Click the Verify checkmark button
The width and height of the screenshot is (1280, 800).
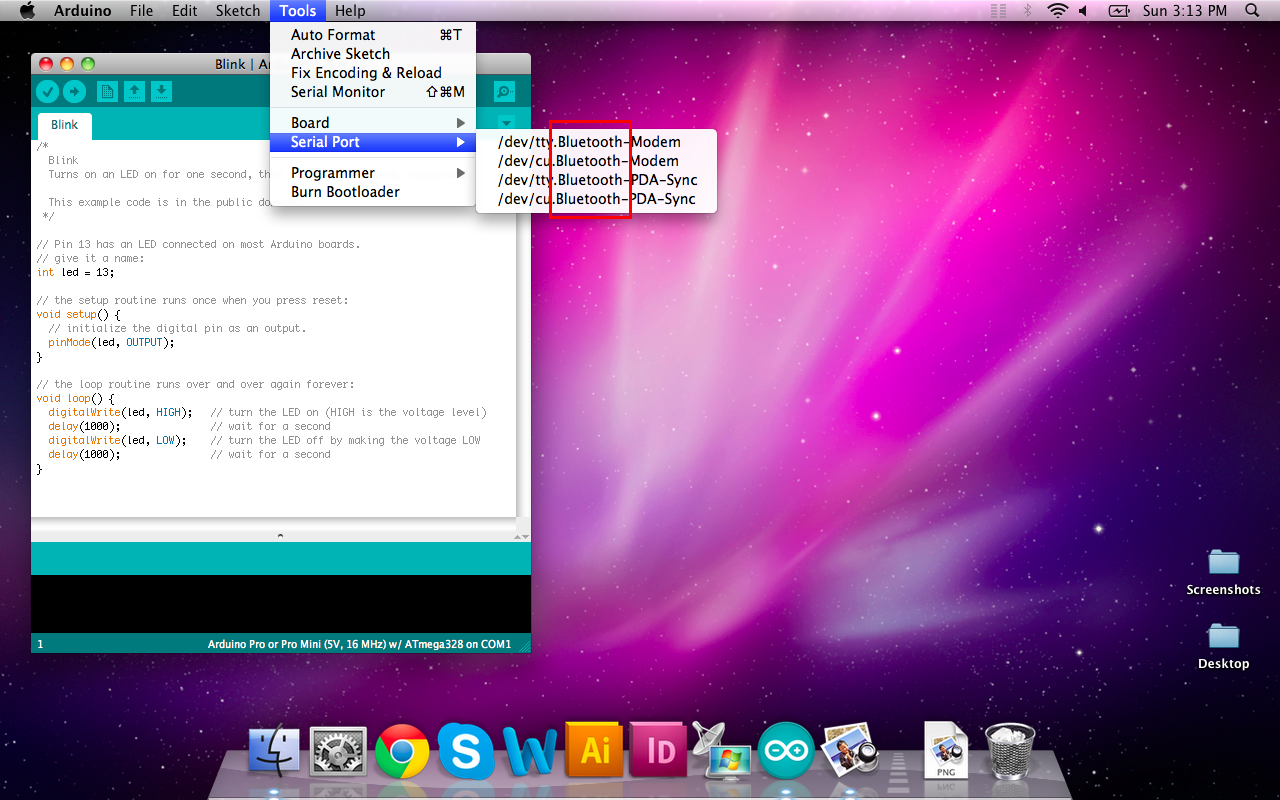(47, 92)
